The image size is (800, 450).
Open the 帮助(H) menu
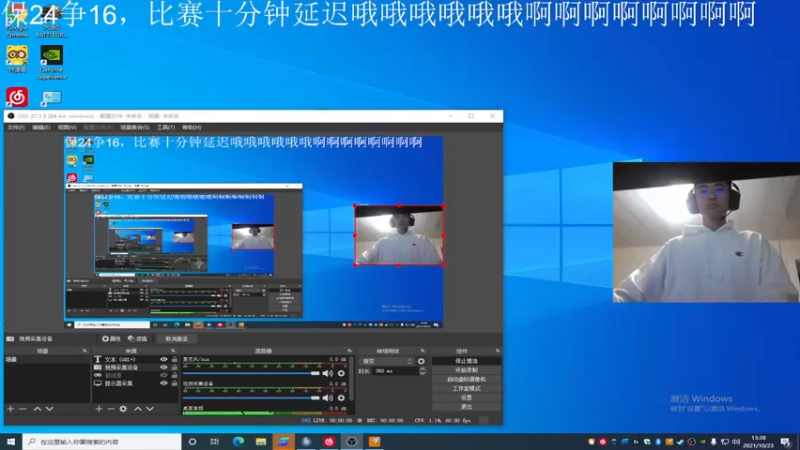[192, 127]
